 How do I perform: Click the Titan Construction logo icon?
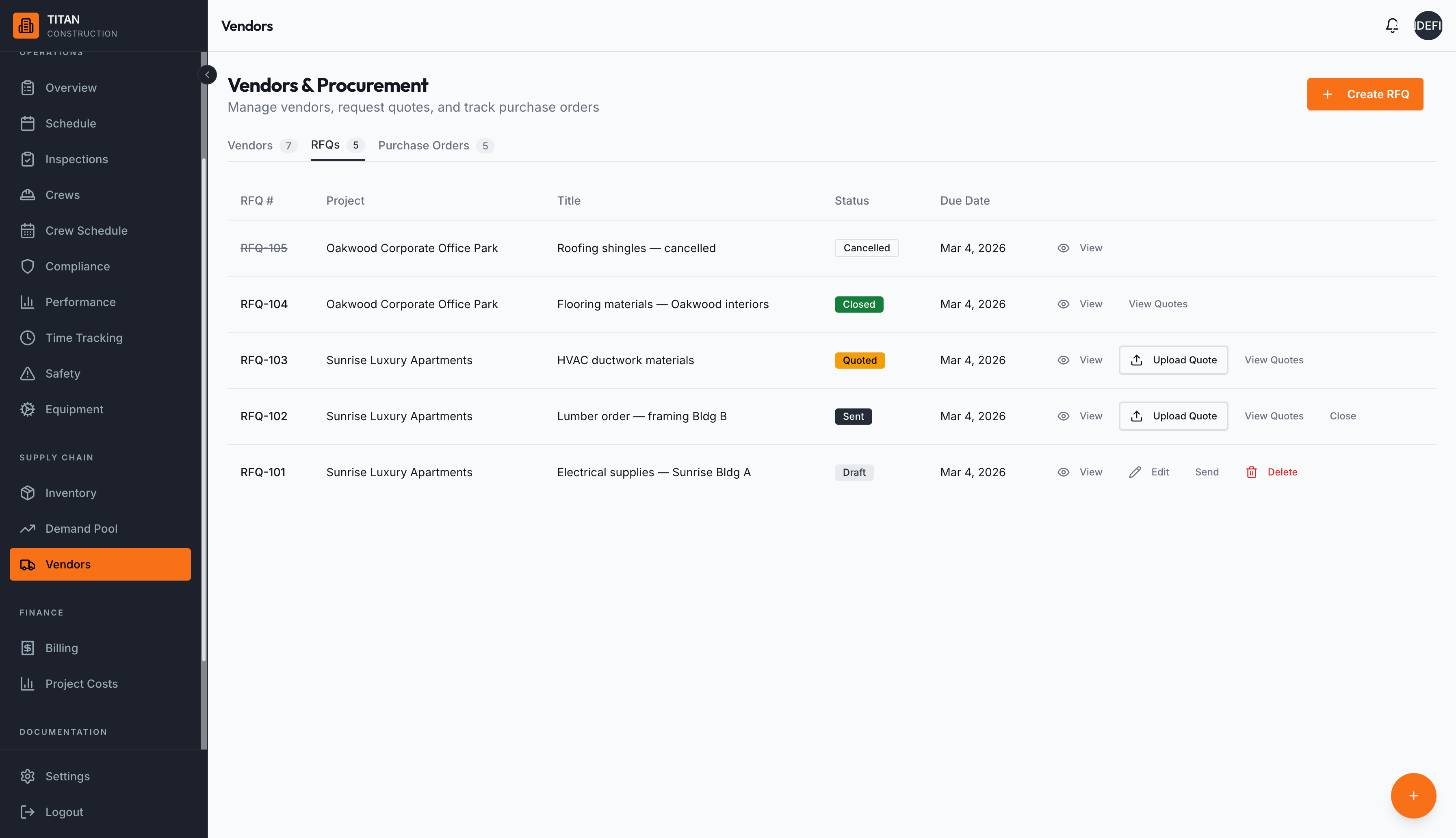pyautogui.click(x=26, y=26)
